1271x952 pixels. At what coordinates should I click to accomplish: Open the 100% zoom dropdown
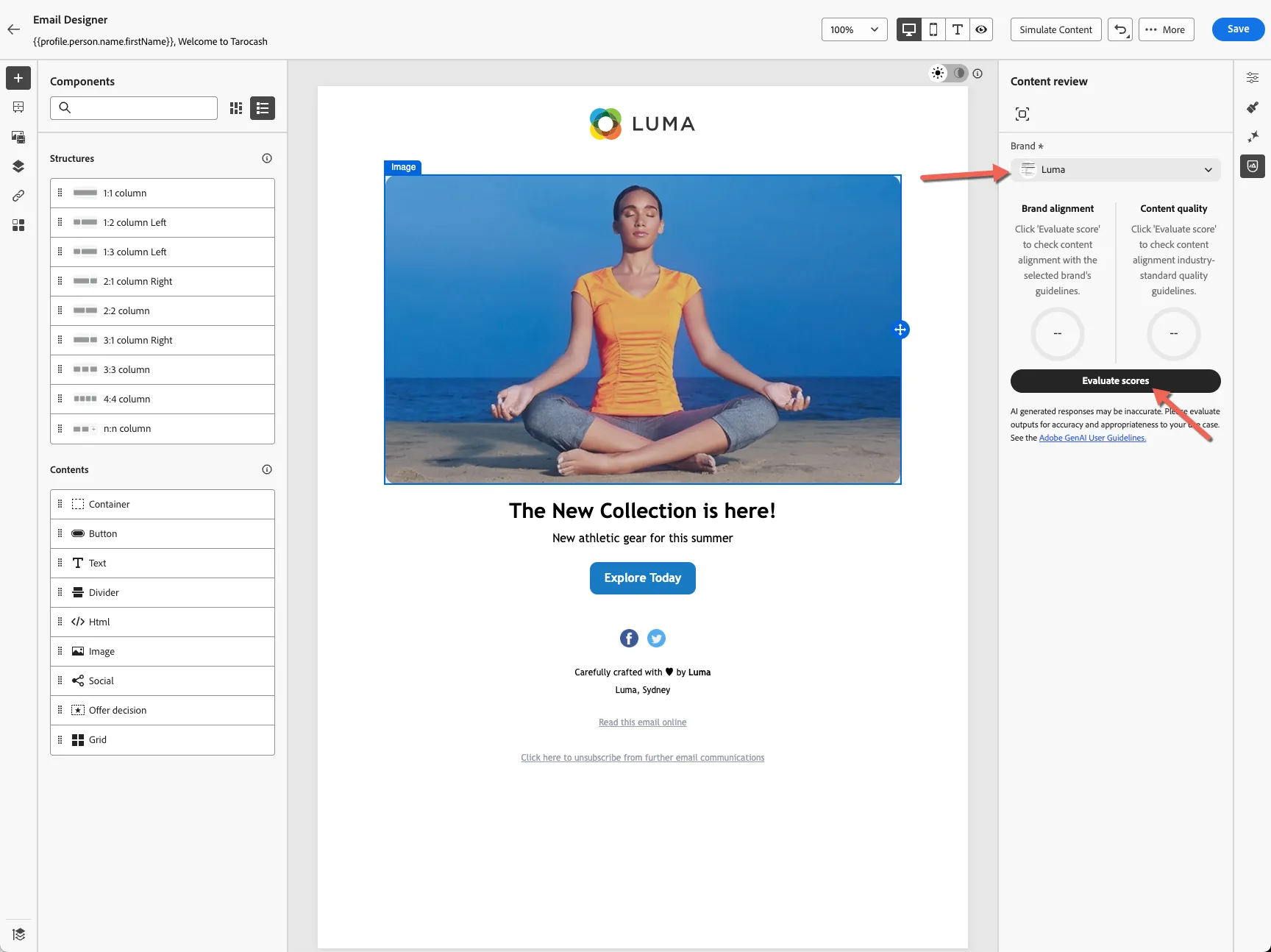pyautogui.click(x=855, y=29)
